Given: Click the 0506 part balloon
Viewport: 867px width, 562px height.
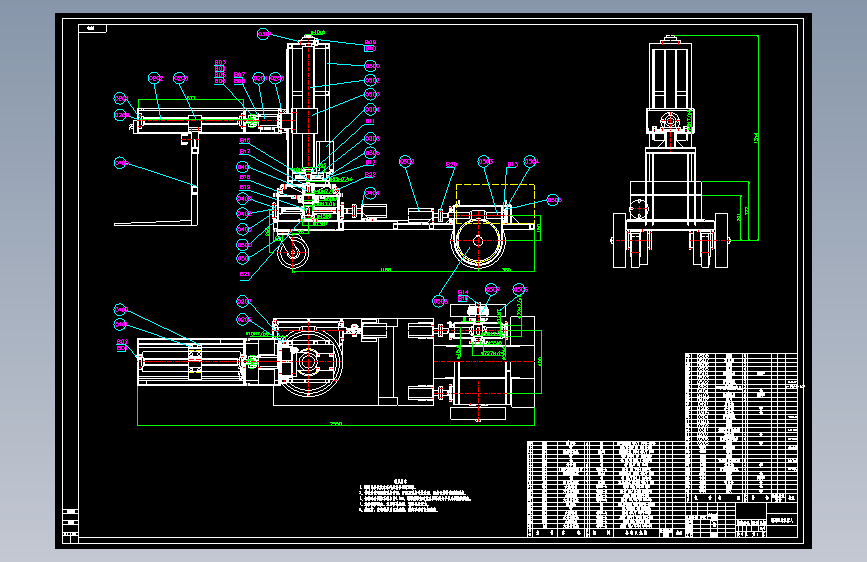Looking at the screenshot, I should pyautogui.click(x=520, y=289).
